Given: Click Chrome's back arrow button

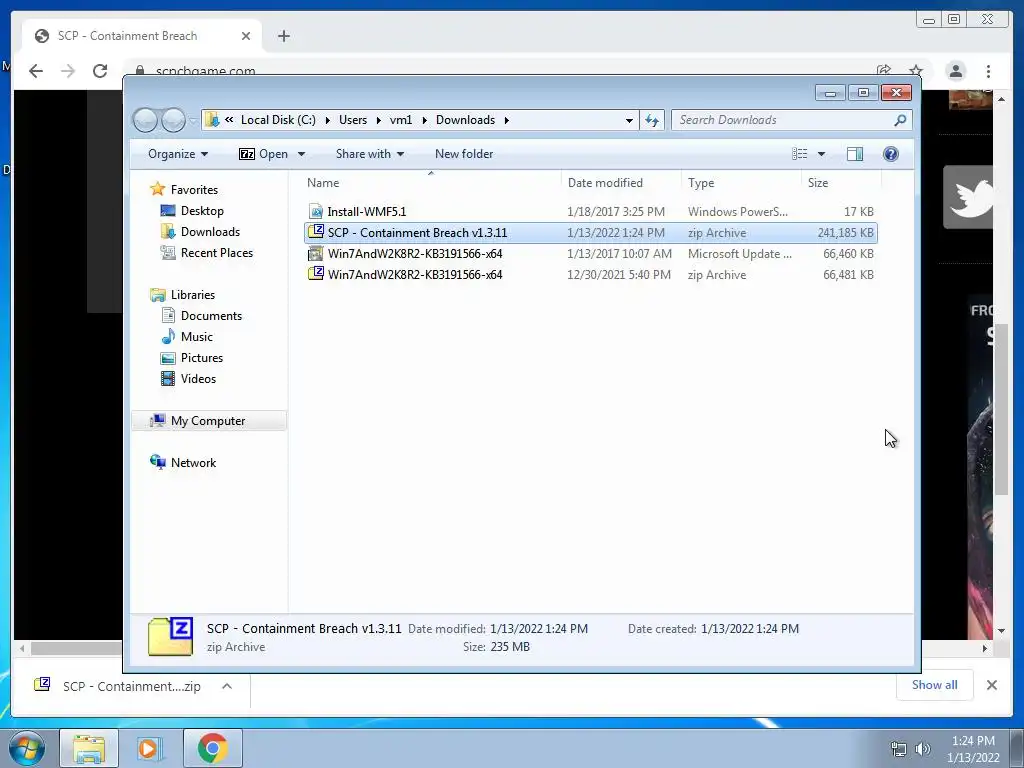Looking at the screenshot, I should (x=36, y=71).
